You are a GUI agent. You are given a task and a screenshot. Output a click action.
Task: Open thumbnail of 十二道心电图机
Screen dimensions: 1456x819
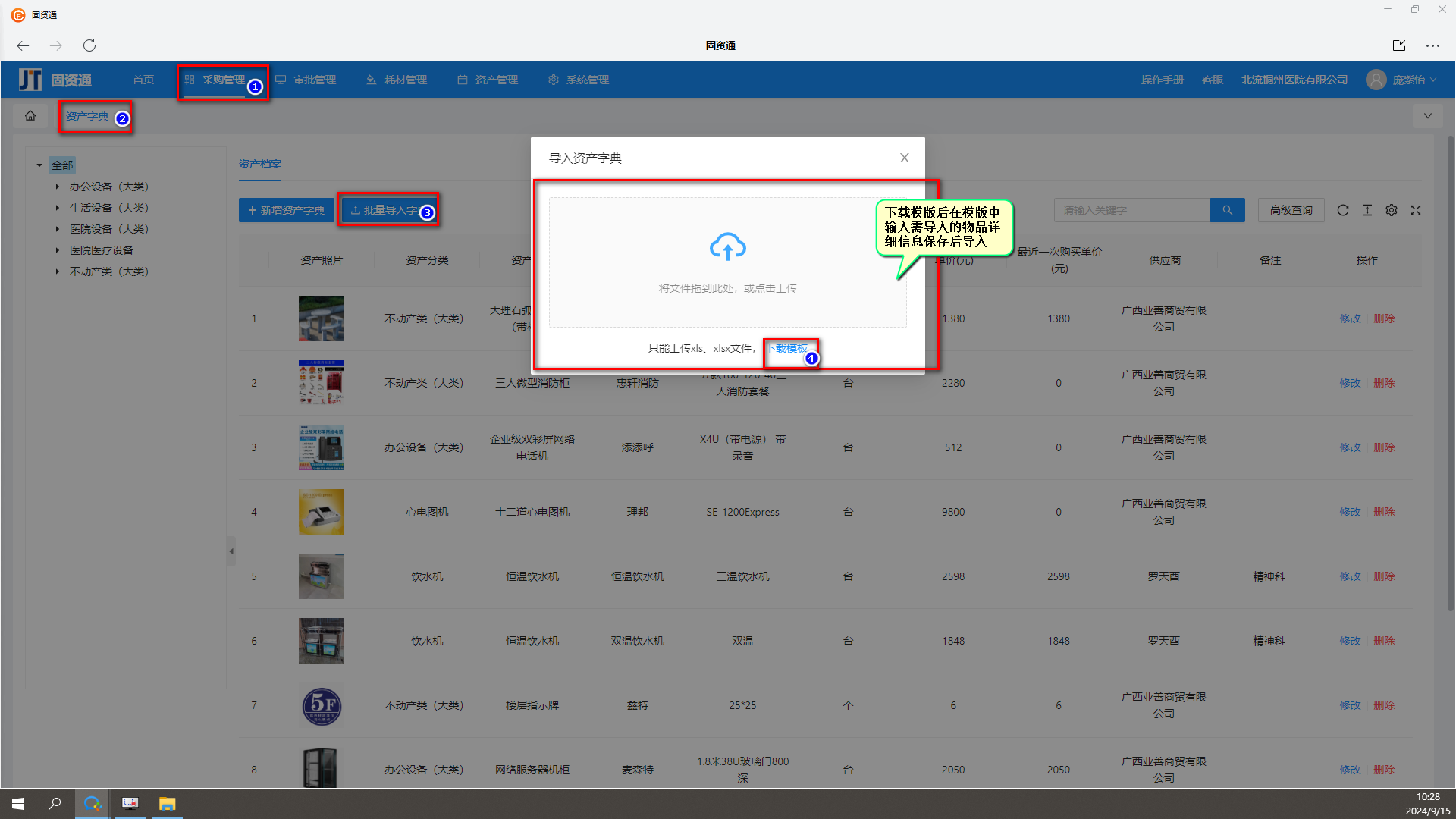[321, 512]
